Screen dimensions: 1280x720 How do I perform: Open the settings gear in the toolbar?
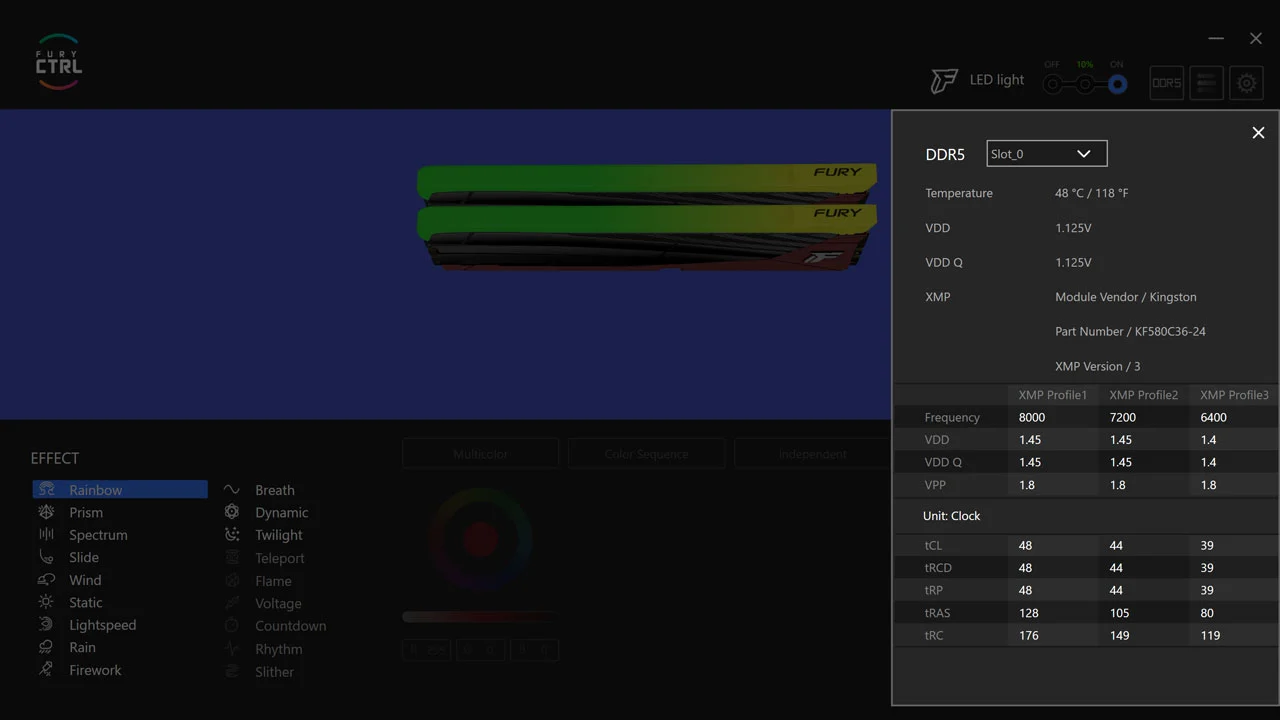pyautogui.click(x=1246, y=83)
